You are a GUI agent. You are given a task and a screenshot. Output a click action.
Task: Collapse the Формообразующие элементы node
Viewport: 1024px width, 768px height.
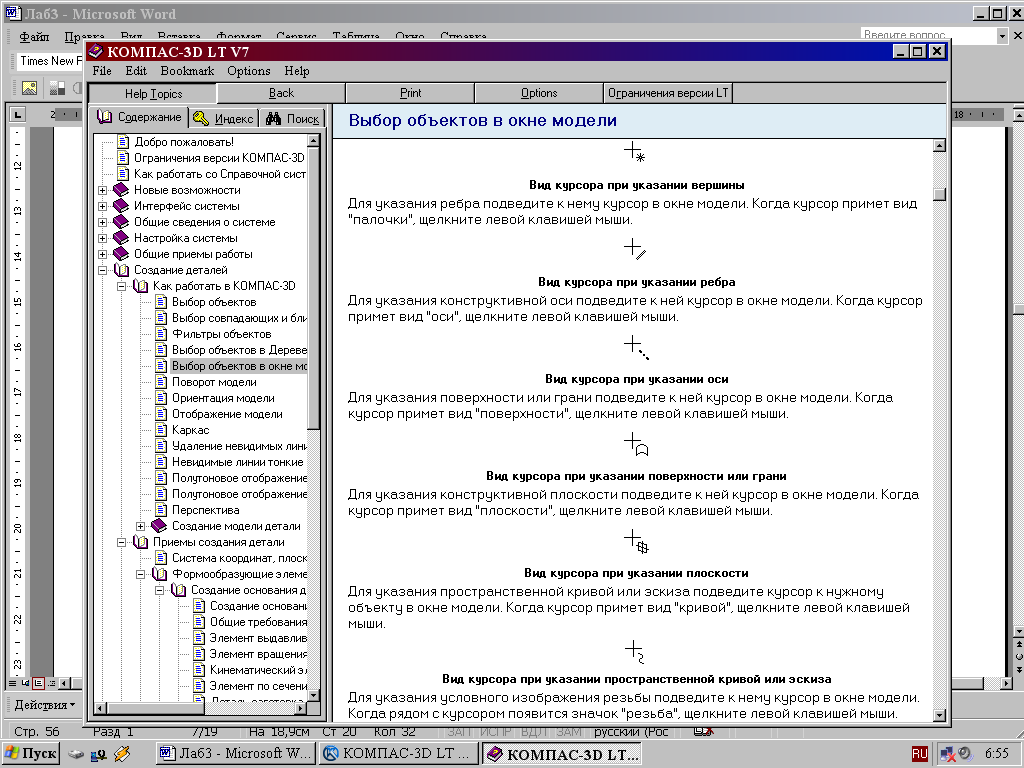[140, 574]
